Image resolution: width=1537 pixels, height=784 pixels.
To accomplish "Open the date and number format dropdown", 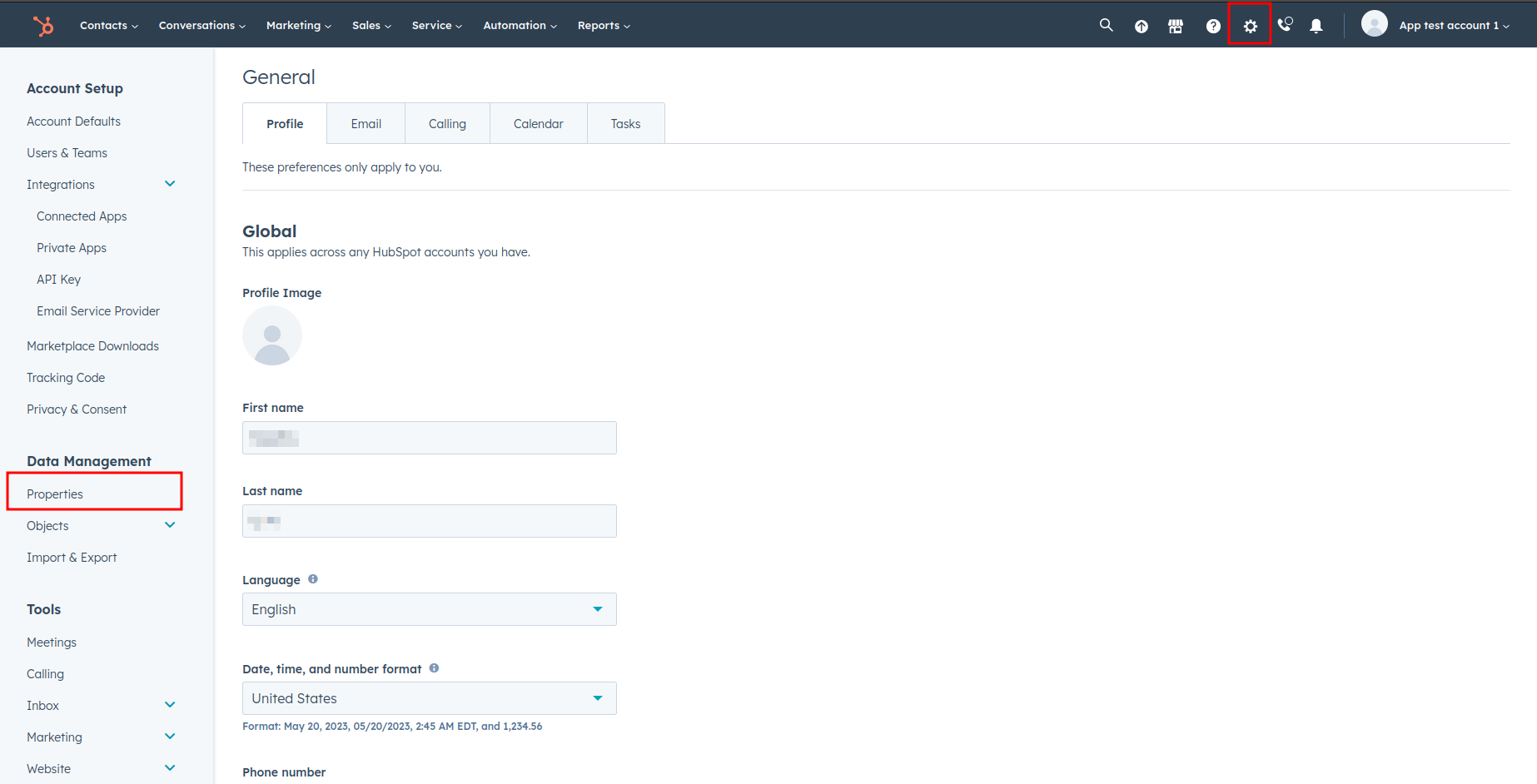I will pyautogui.click(x=429, y=698).
